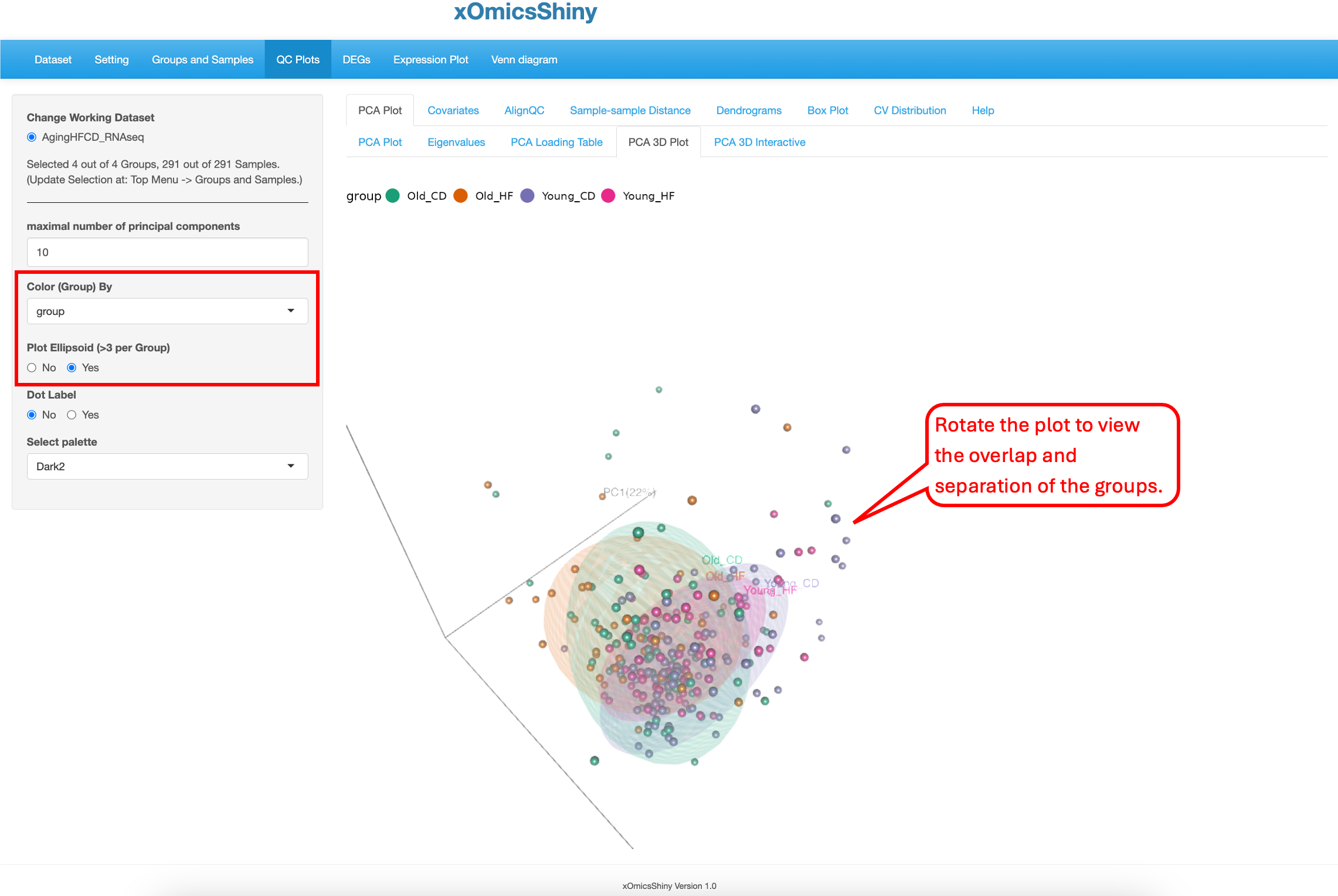Open the Sample-sample Distance tab
The image size is (1338, 896).
(x=630, y=110)
